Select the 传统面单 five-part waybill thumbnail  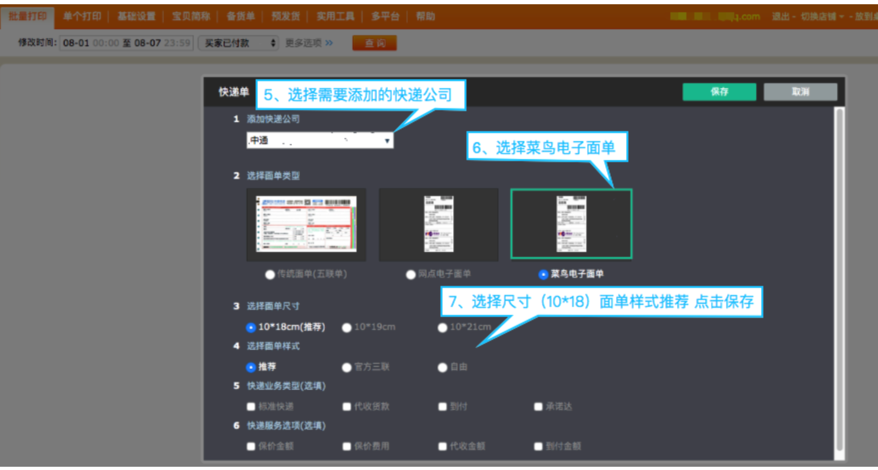point(306,225)
